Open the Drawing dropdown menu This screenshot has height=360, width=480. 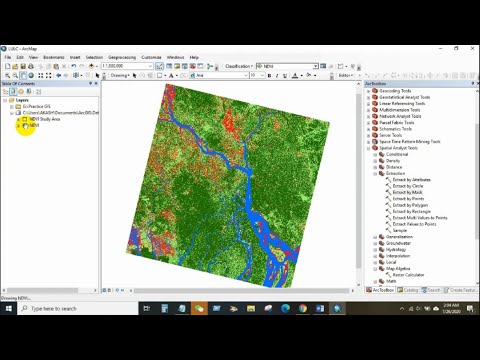click(x=120, y=76)
